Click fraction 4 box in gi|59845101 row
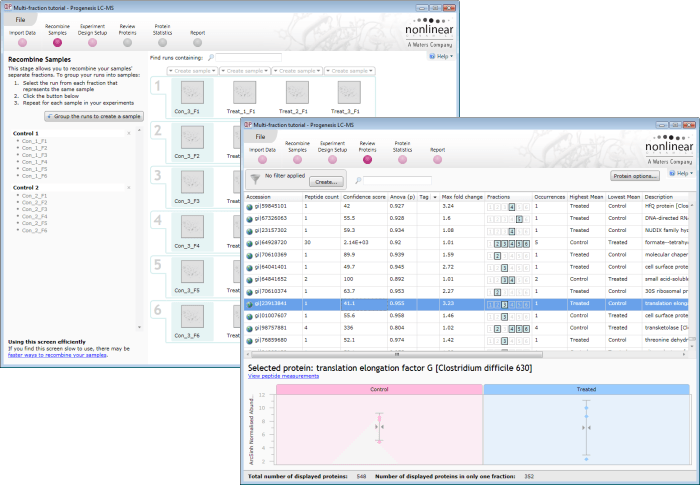This screenshot has width=700, height=485. coord(512,207)
